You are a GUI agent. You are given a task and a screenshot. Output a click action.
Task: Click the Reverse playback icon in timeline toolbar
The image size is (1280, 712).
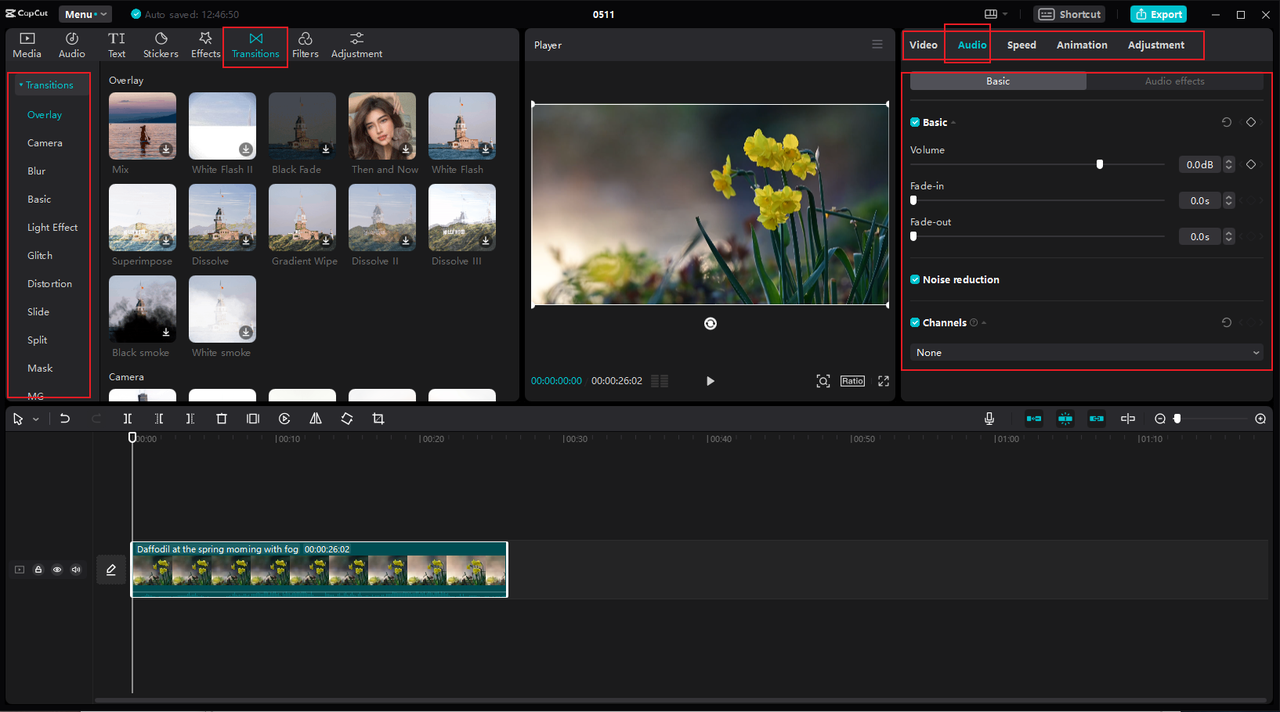[285, 419]
